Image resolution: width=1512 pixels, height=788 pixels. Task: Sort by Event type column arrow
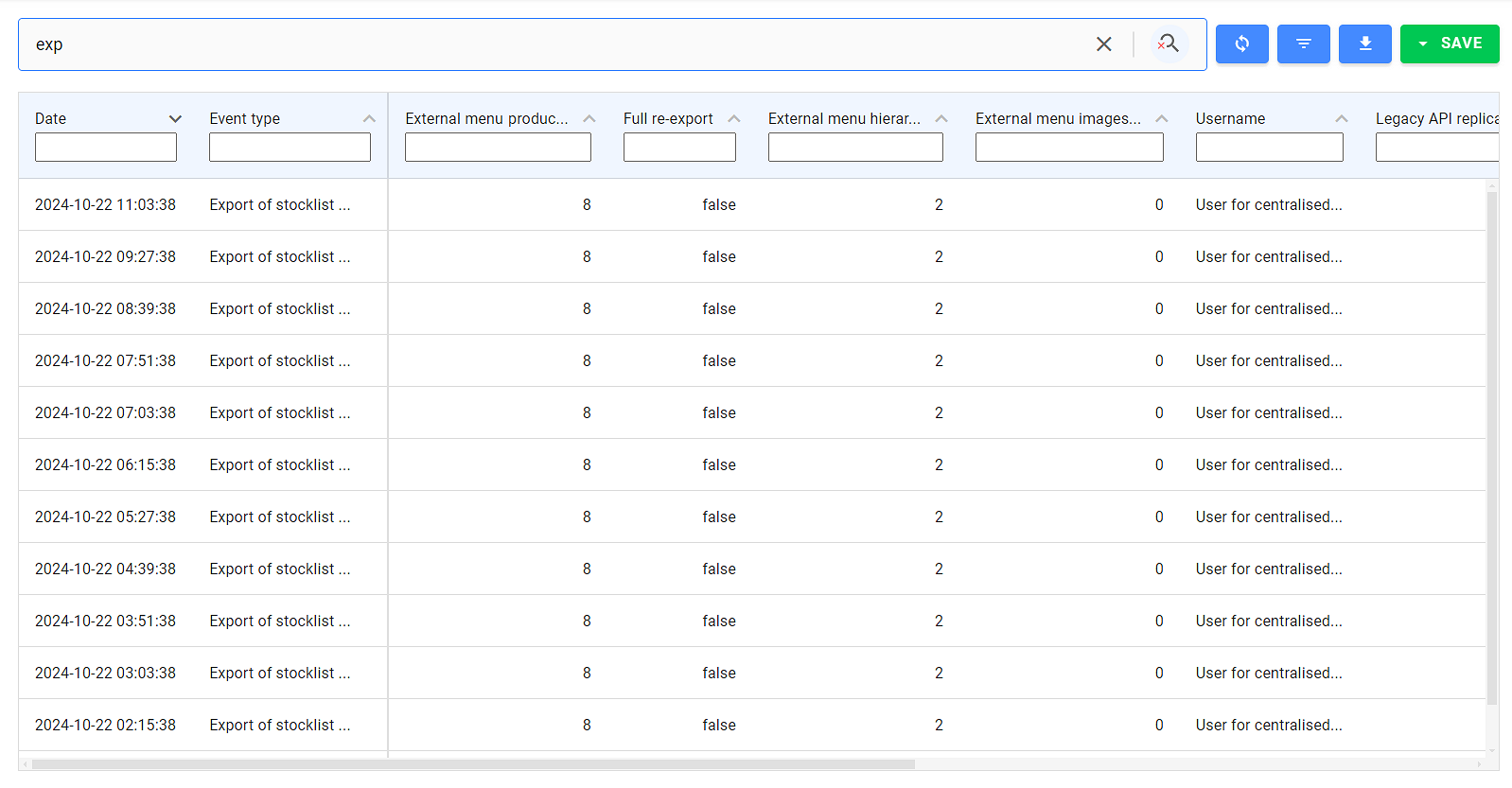click(x=369, y=118)
